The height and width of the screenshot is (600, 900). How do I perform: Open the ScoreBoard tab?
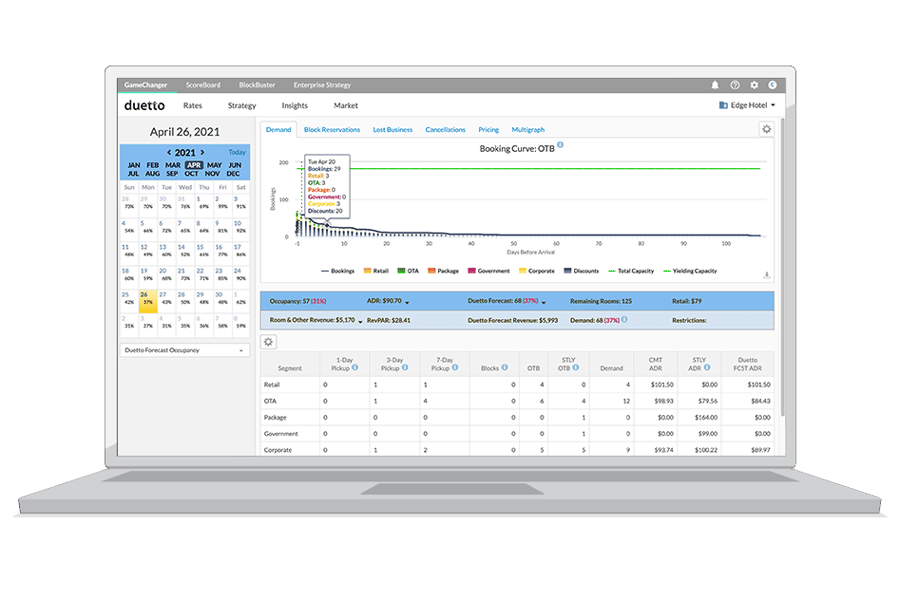coord(203,86)
